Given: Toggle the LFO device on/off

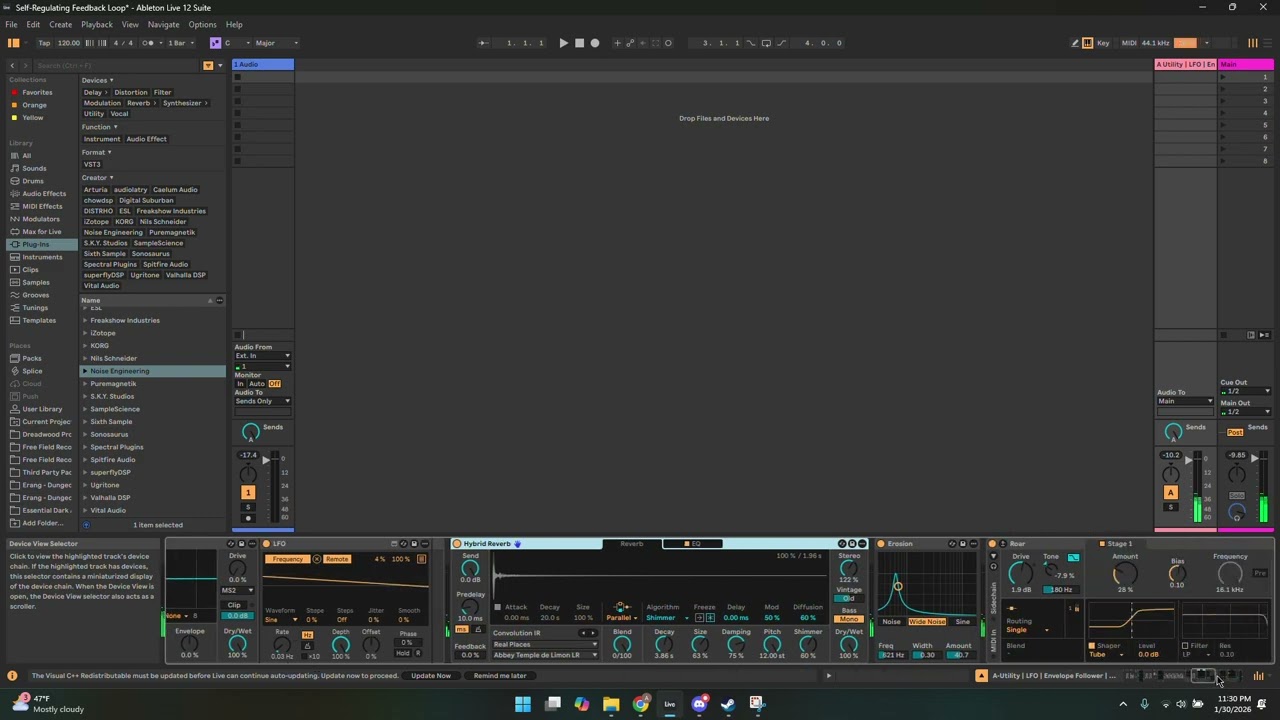Looking at the screenshot, I should pos(266,544).
